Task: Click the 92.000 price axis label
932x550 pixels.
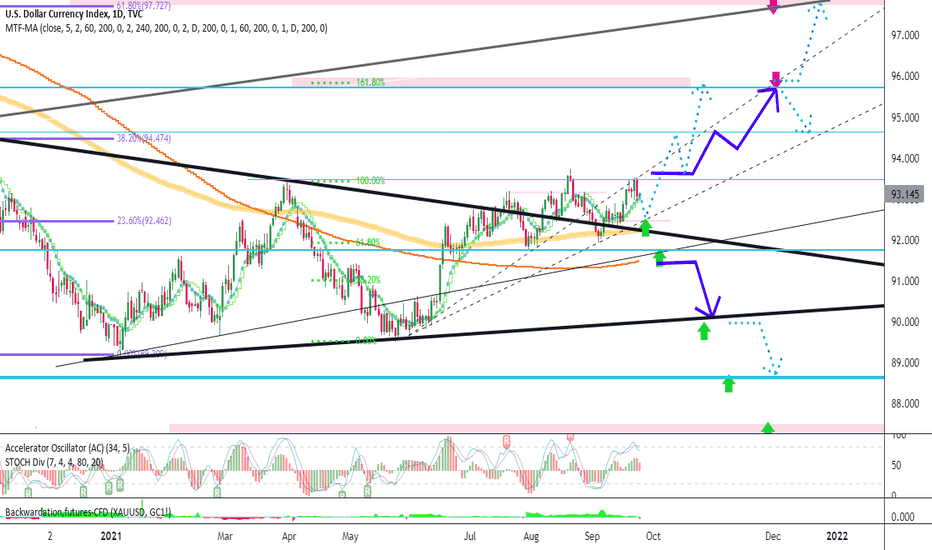Action: (905, 240)
